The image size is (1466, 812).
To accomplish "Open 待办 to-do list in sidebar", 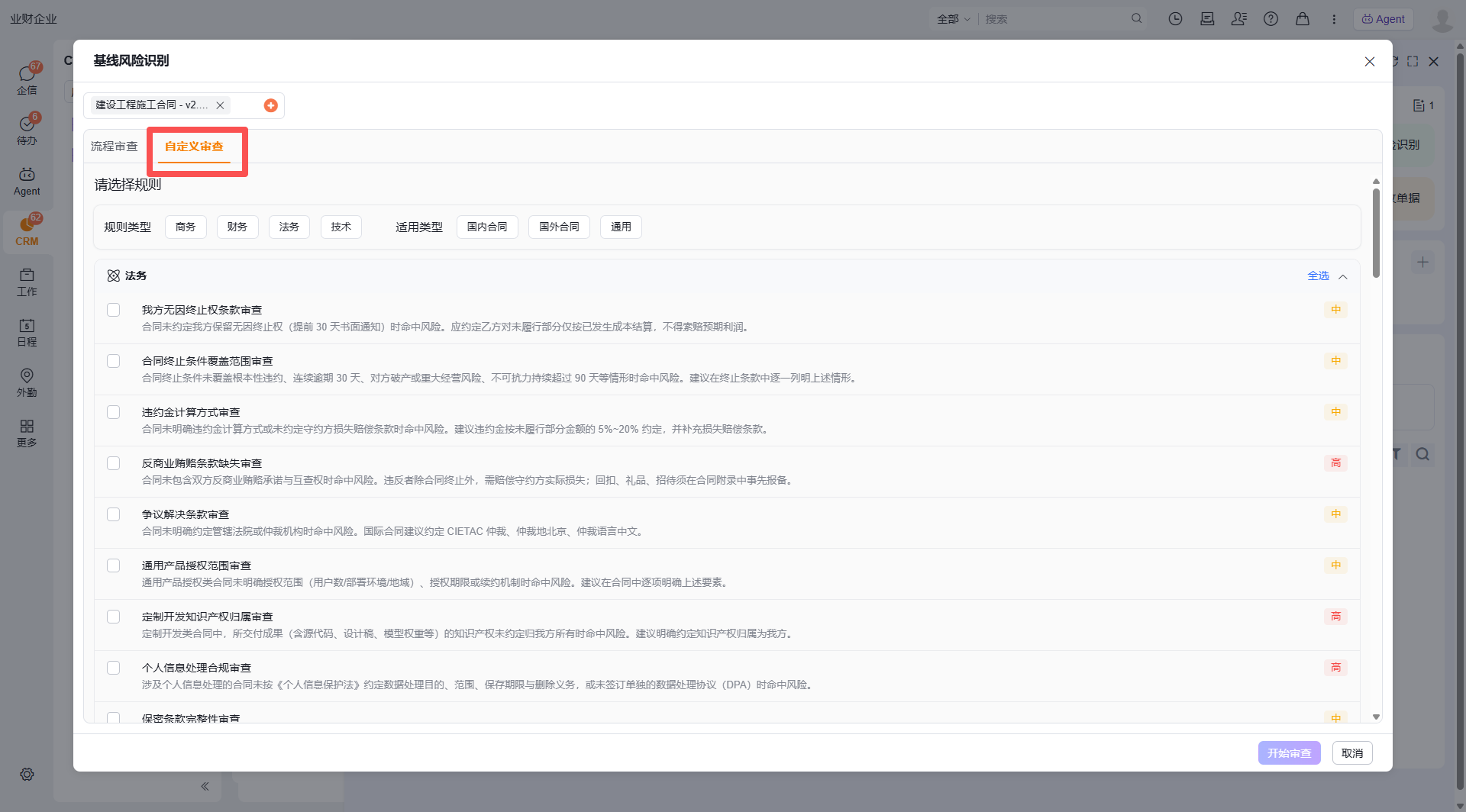I will coord(27,130).
